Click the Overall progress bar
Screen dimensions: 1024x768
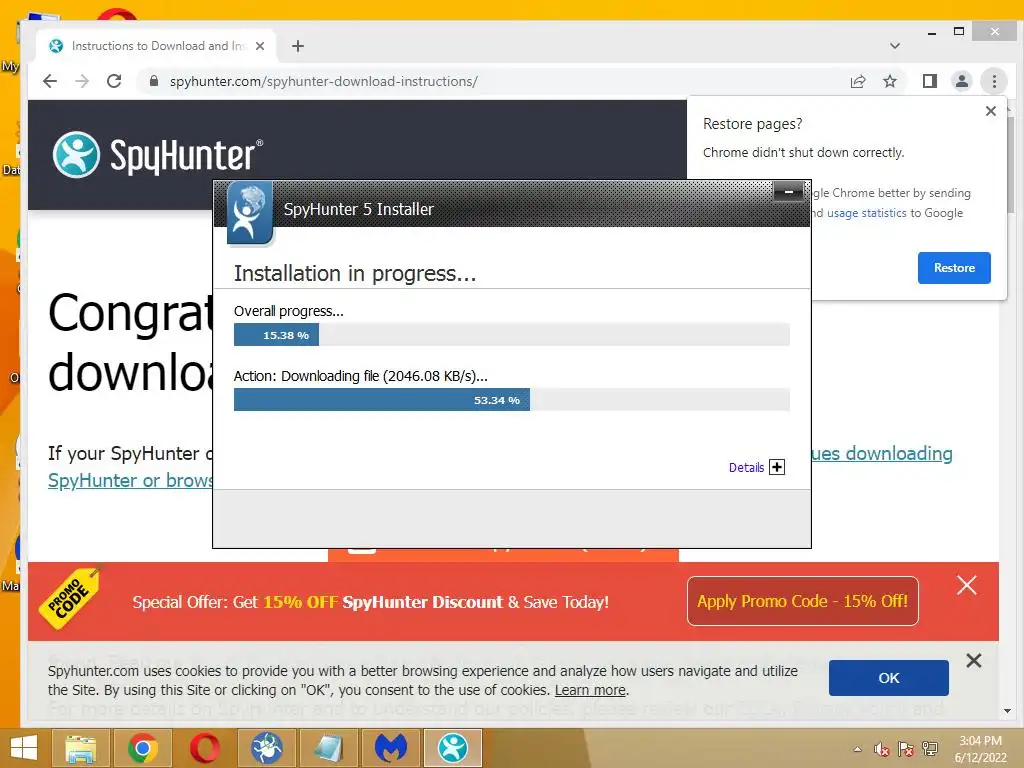511,335
